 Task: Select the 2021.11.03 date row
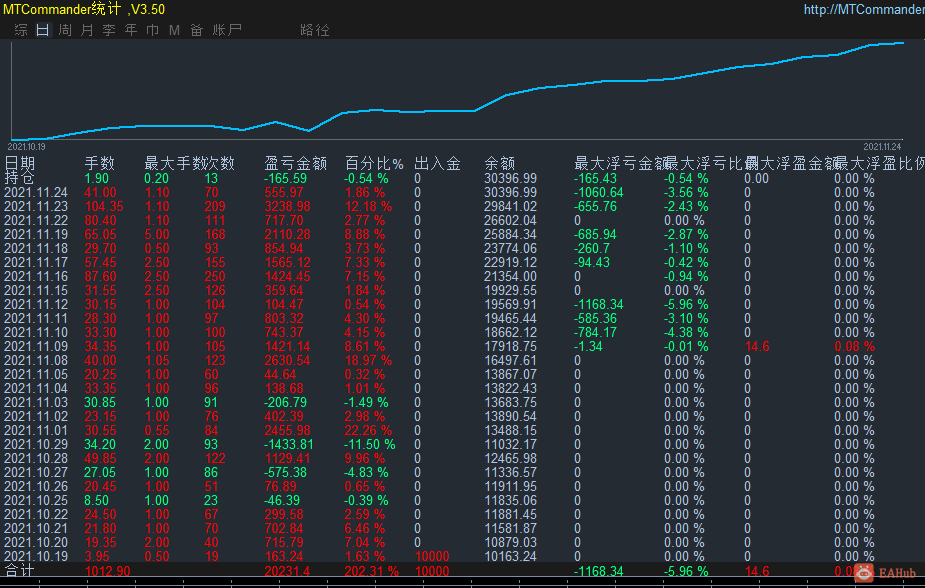tap(36, 402)
